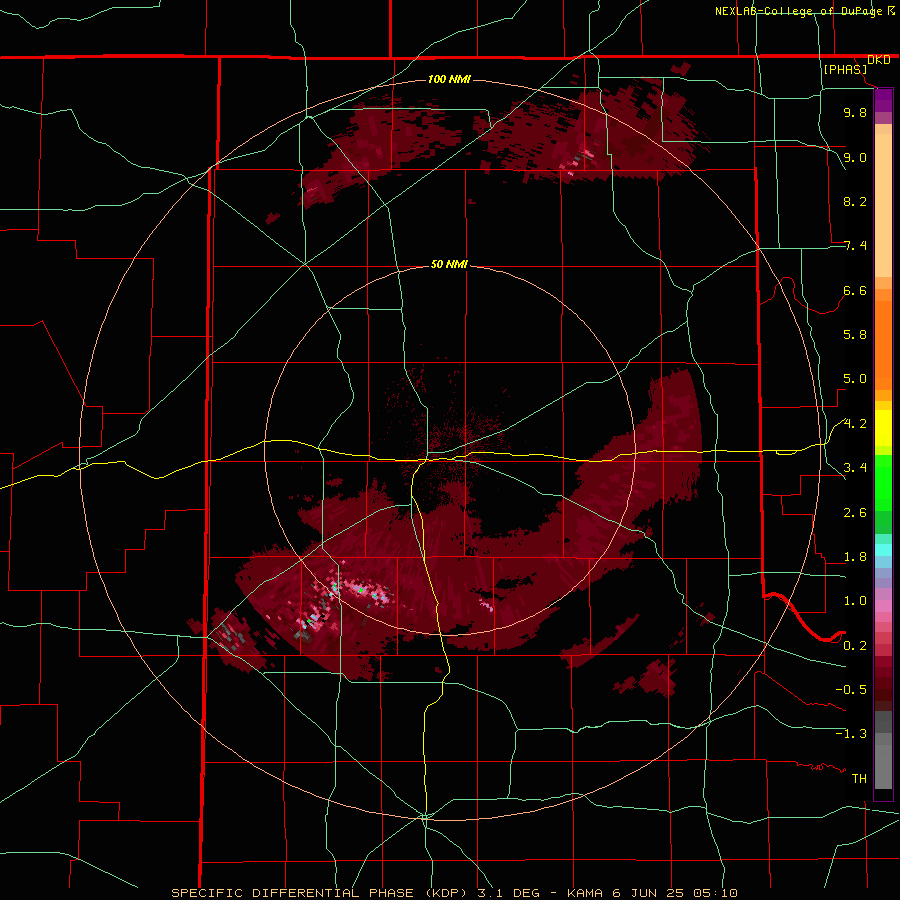Viewport: 900px width, 900px height.
Task: Click the cyan segment of the color scale
Action: tap(883, 550)
